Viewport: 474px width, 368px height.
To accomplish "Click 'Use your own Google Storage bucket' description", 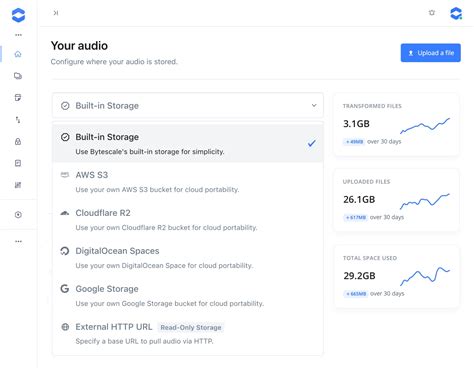I will pos(170,304).
